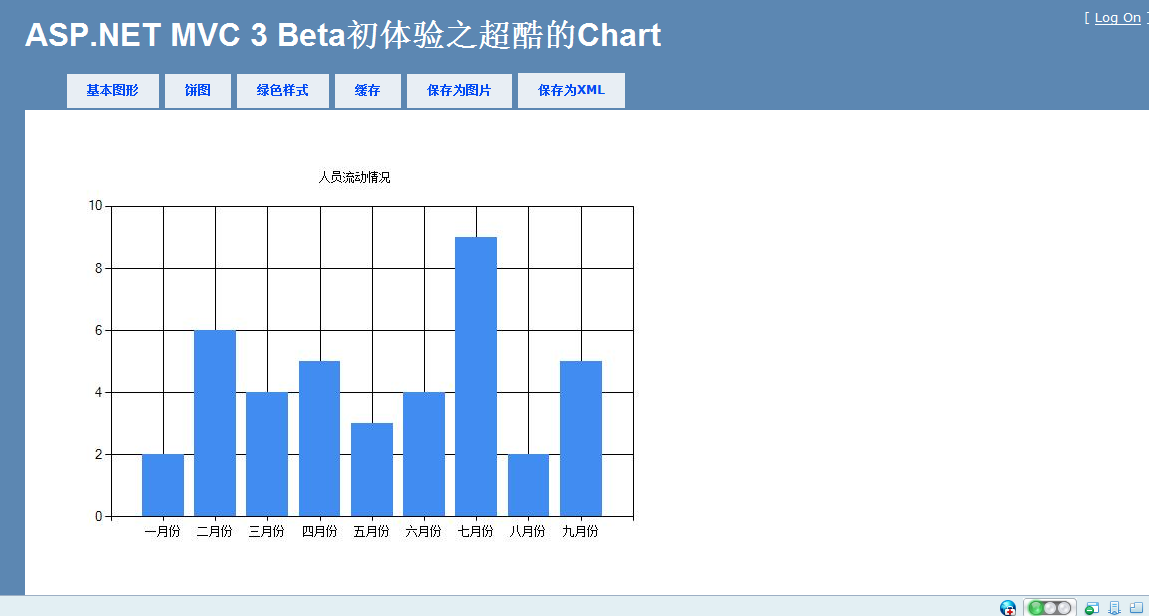The height and width of the screenshot is (616, 1149).
Task: Click the 五月份 bar in the chart
Action: [372, 470]
